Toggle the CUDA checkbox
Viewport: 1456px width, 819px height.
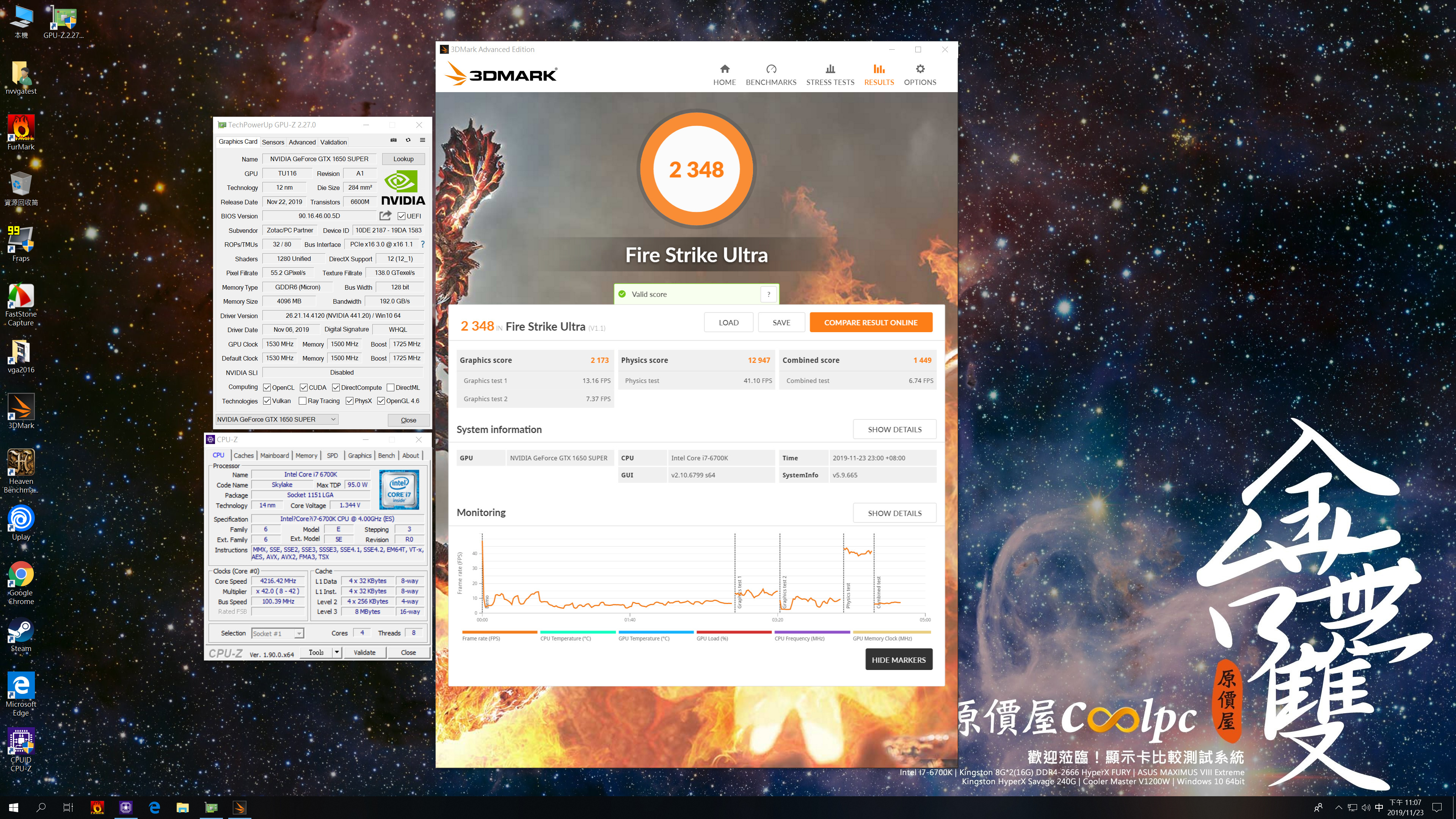[x=303, y=387]
